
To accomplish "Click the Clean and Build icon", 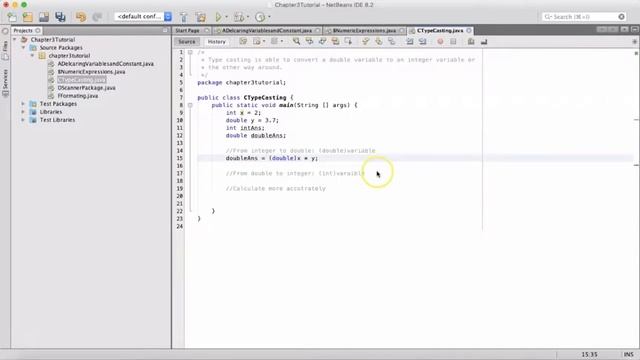I will coord(201,17).
